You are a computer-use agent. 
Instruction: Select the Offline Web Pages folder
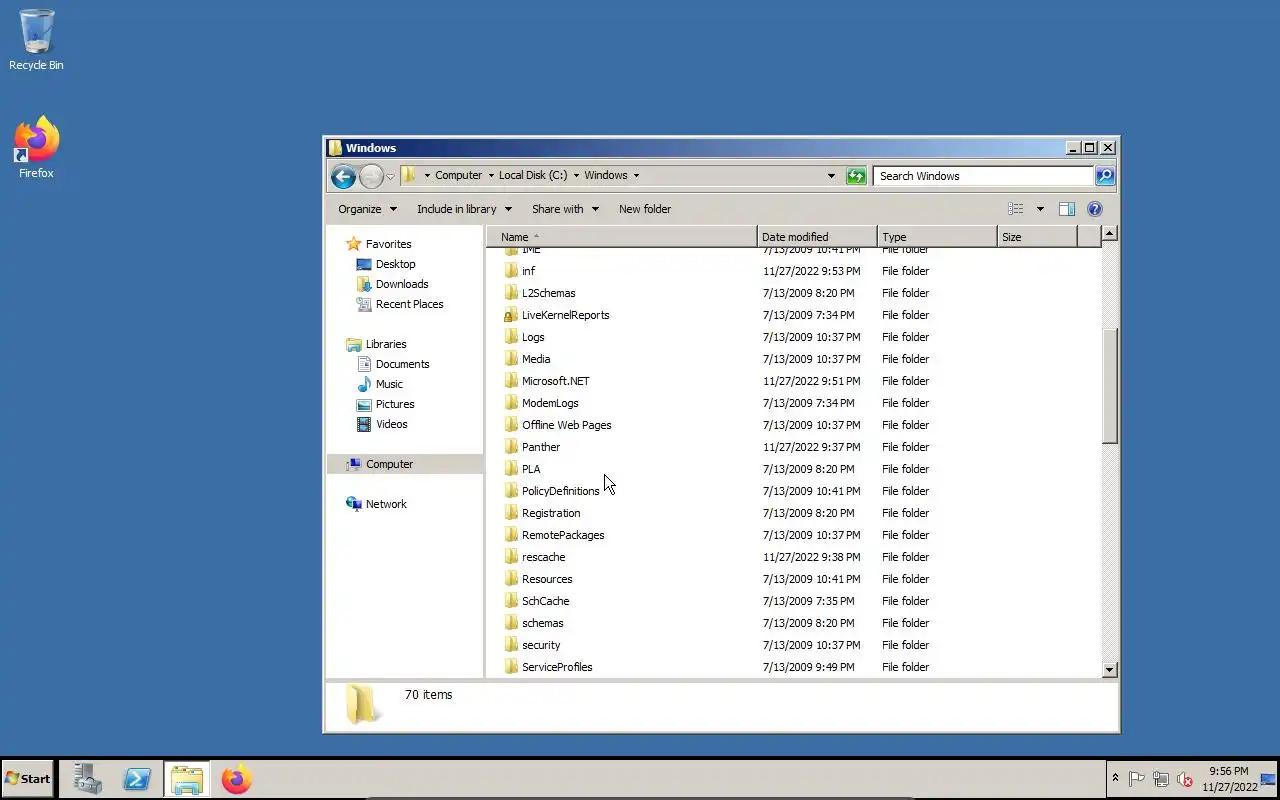coord(566,425)
